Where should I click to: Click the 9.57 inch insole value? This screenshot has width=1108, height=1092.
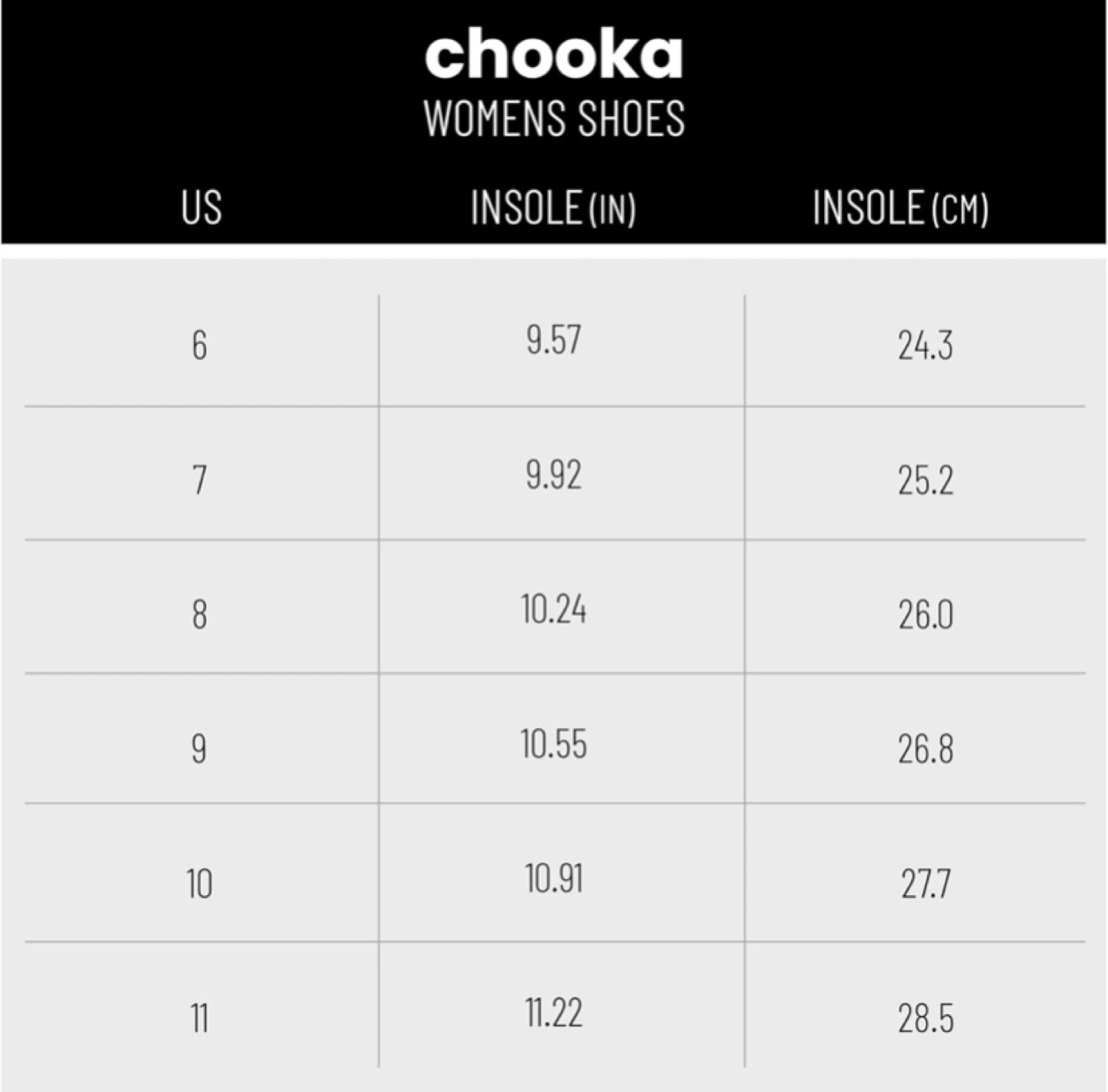pos(554,340)
